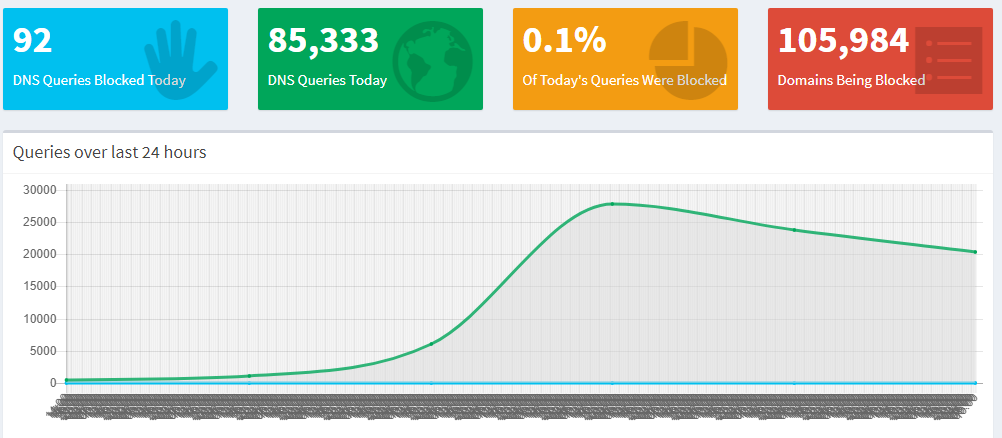The width and height of the screenshot is (1002, 438).
Task: Click the peak data point on the green line
Action: 612,204
